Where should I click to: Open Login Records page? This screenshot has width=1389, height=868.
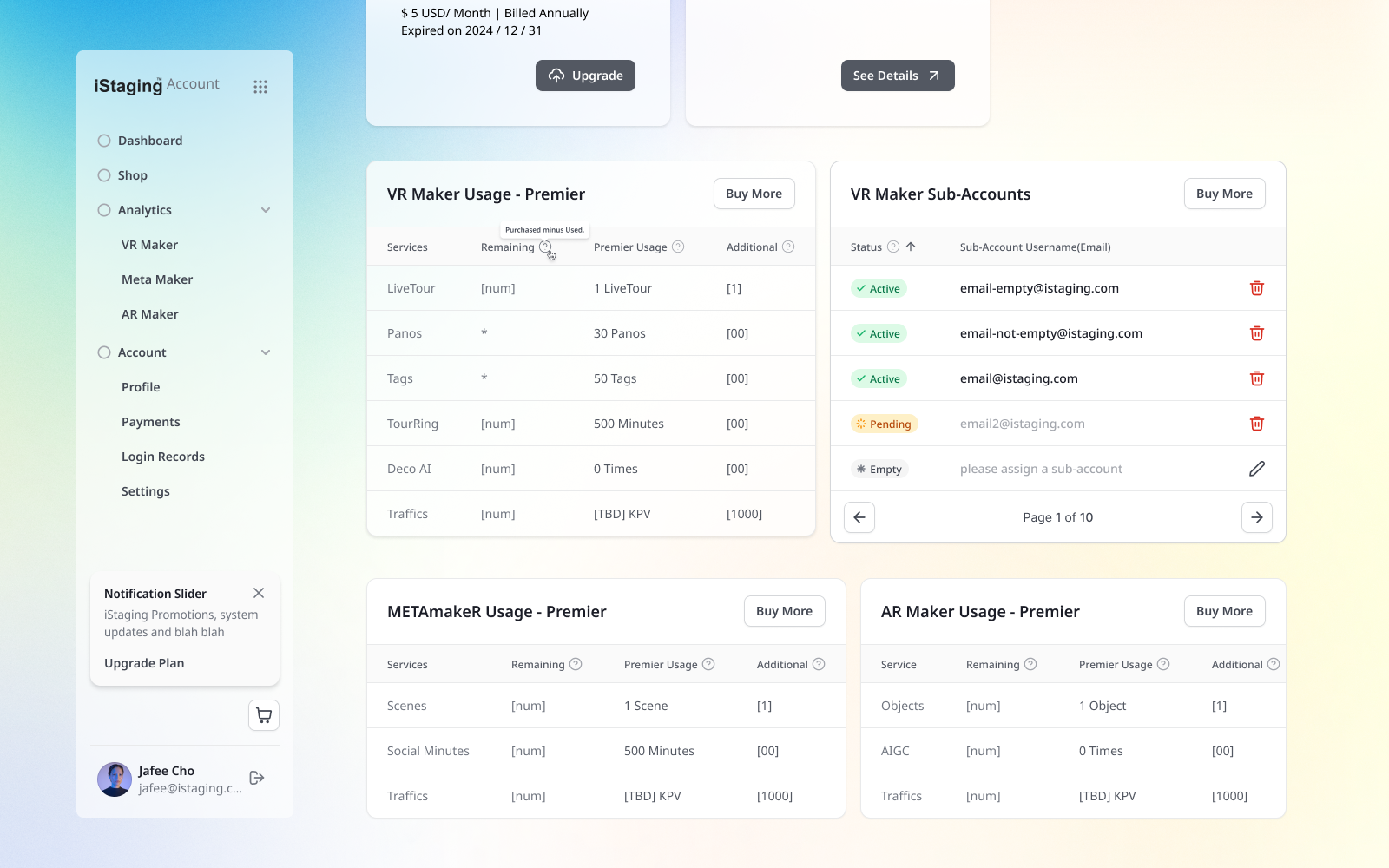tap(163, 457)
